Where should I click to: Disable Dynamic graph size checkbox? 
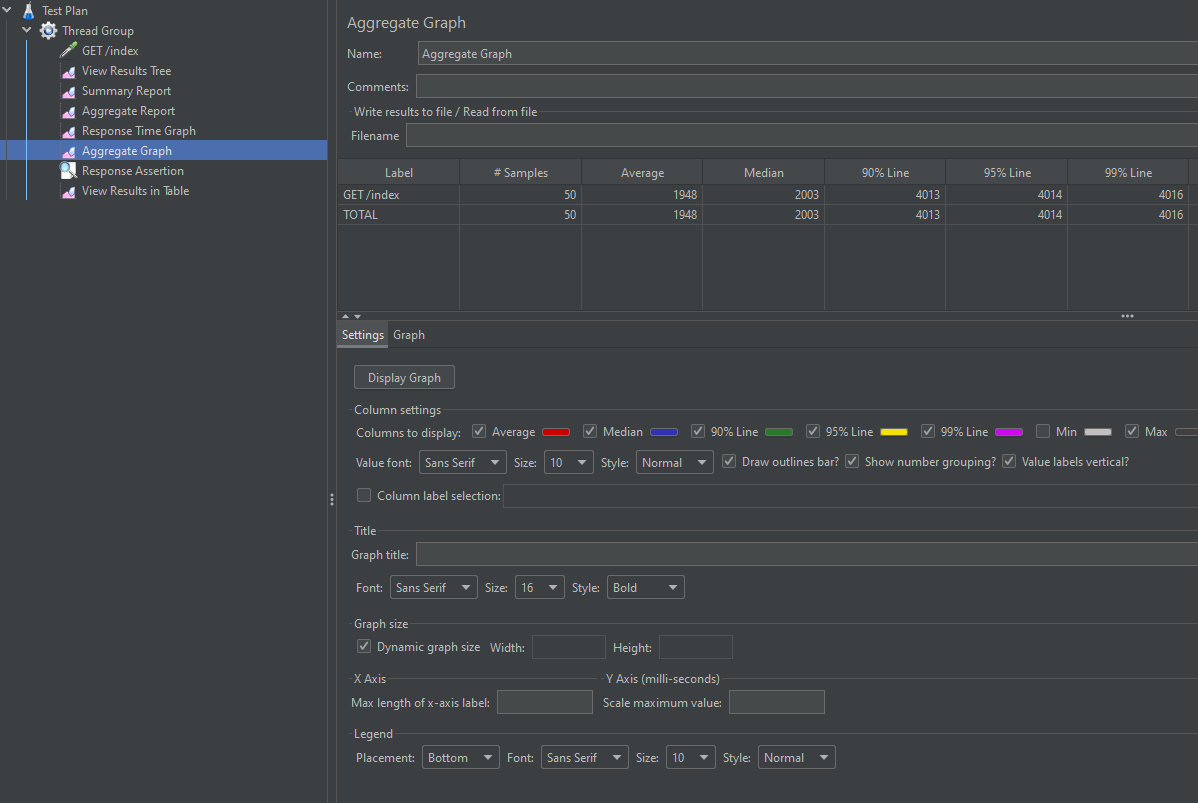pos(364,647)
